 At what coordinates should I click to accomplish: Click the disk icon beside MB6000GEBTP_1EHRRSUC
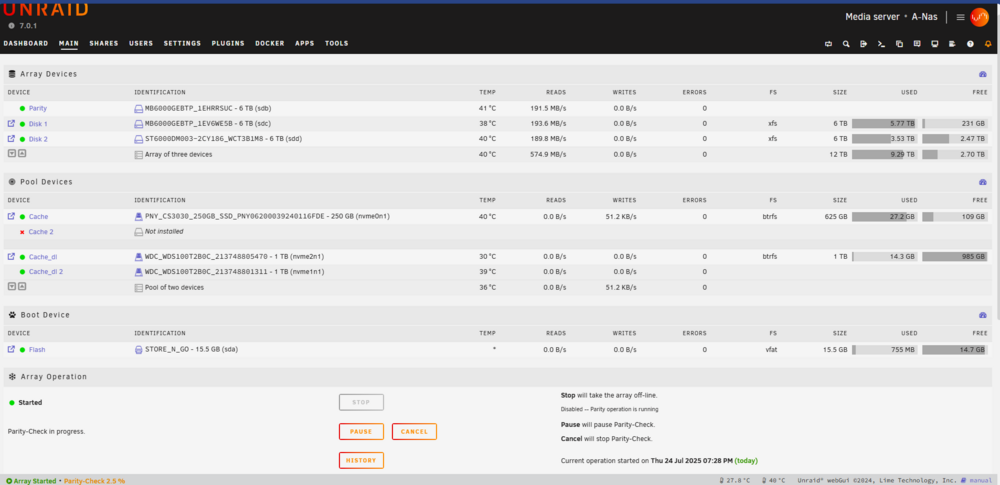tap(138, 108)
